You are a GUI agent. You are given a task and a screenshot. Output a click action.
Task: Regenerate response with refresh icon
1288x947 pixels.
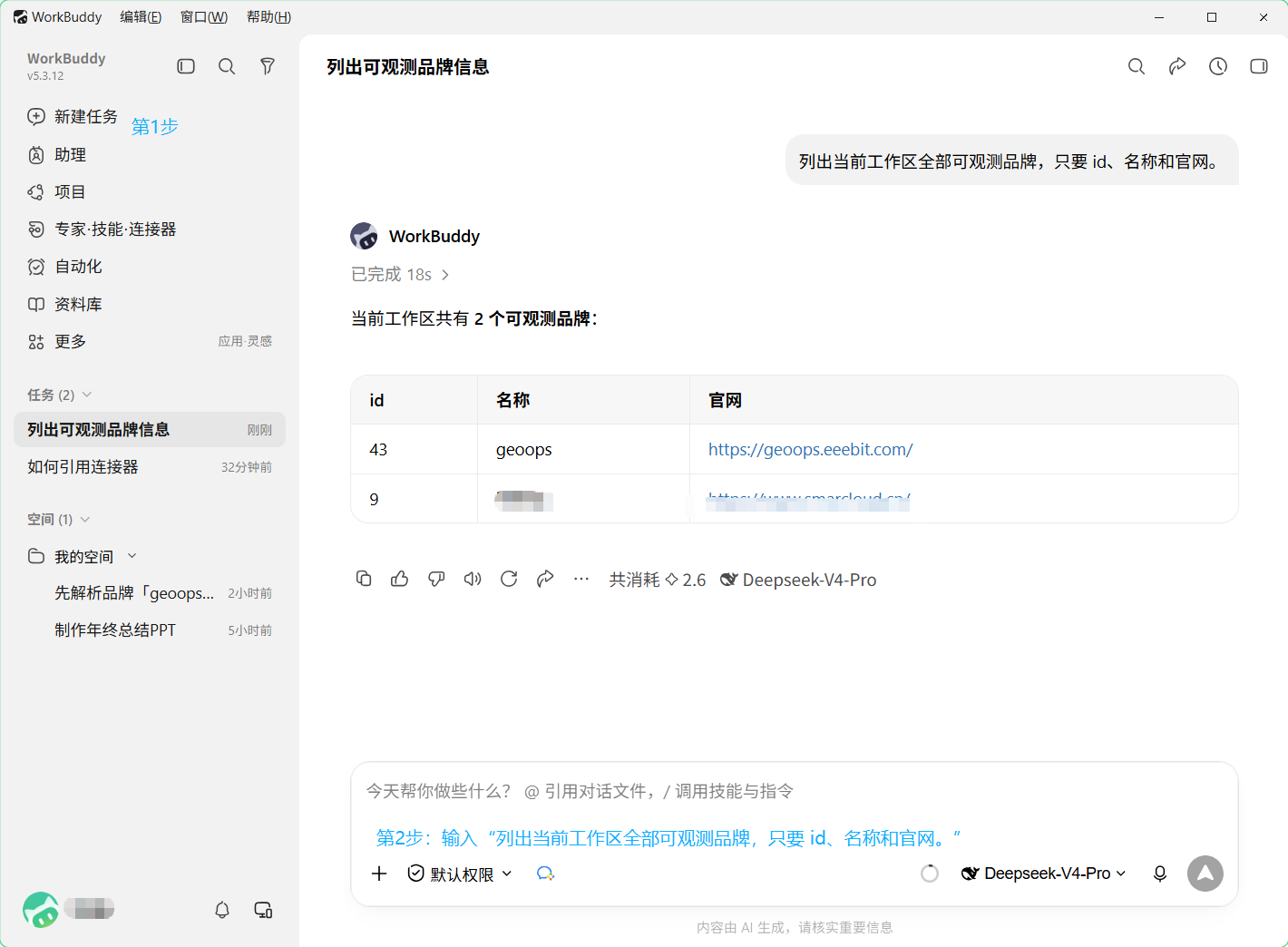pos(509,579)
